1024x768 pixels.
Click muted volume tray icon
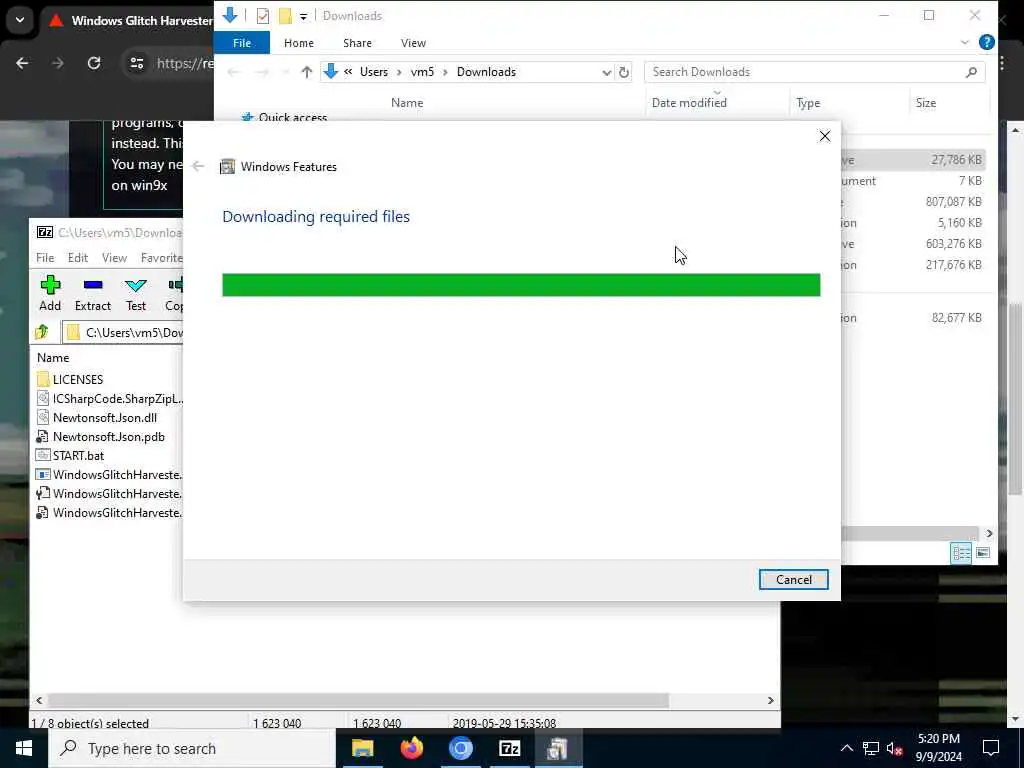tap(894, 748)
